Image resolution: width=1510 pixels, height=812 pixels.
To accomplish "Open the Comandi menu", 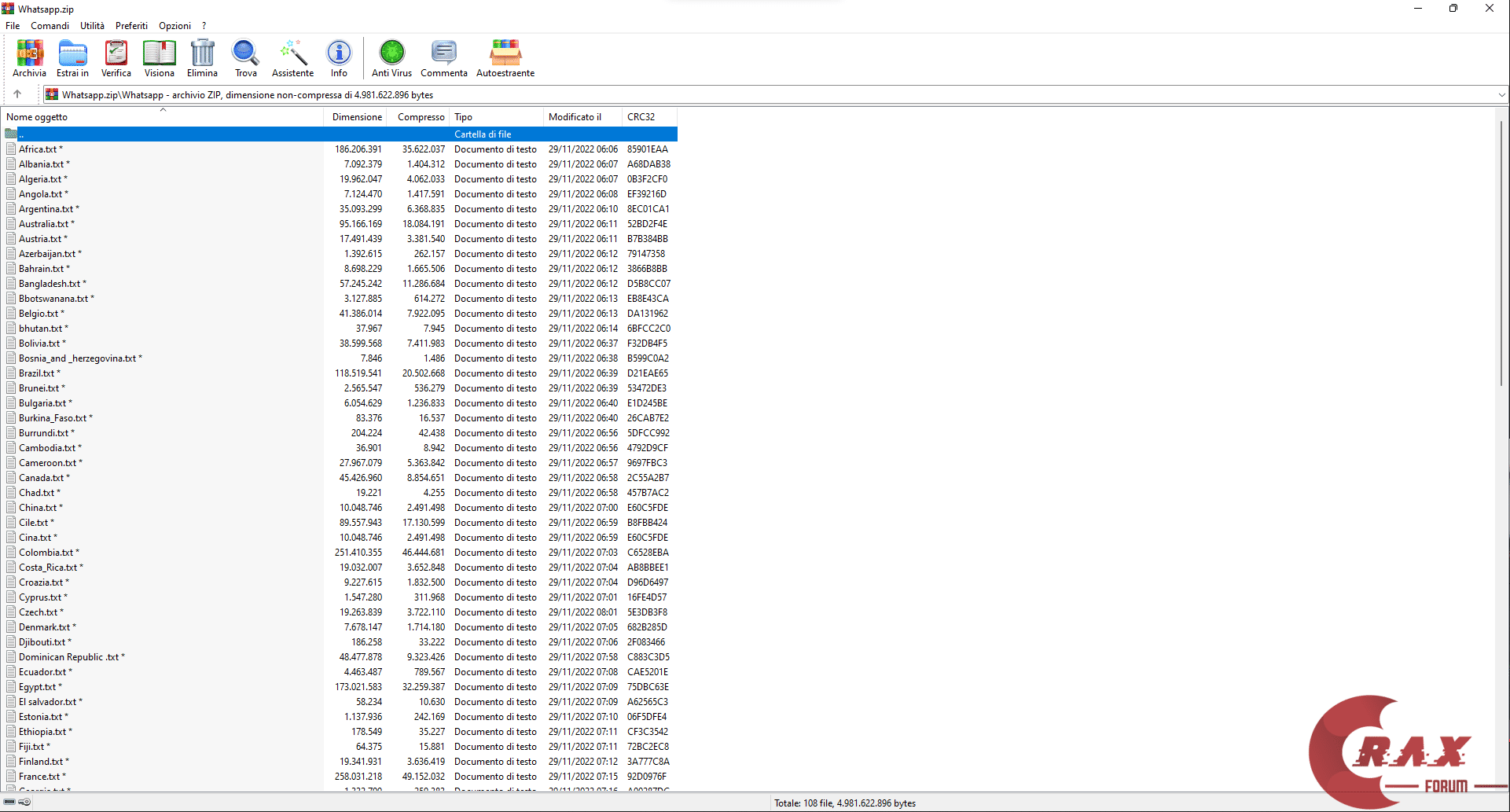I will tap(50, 26).
